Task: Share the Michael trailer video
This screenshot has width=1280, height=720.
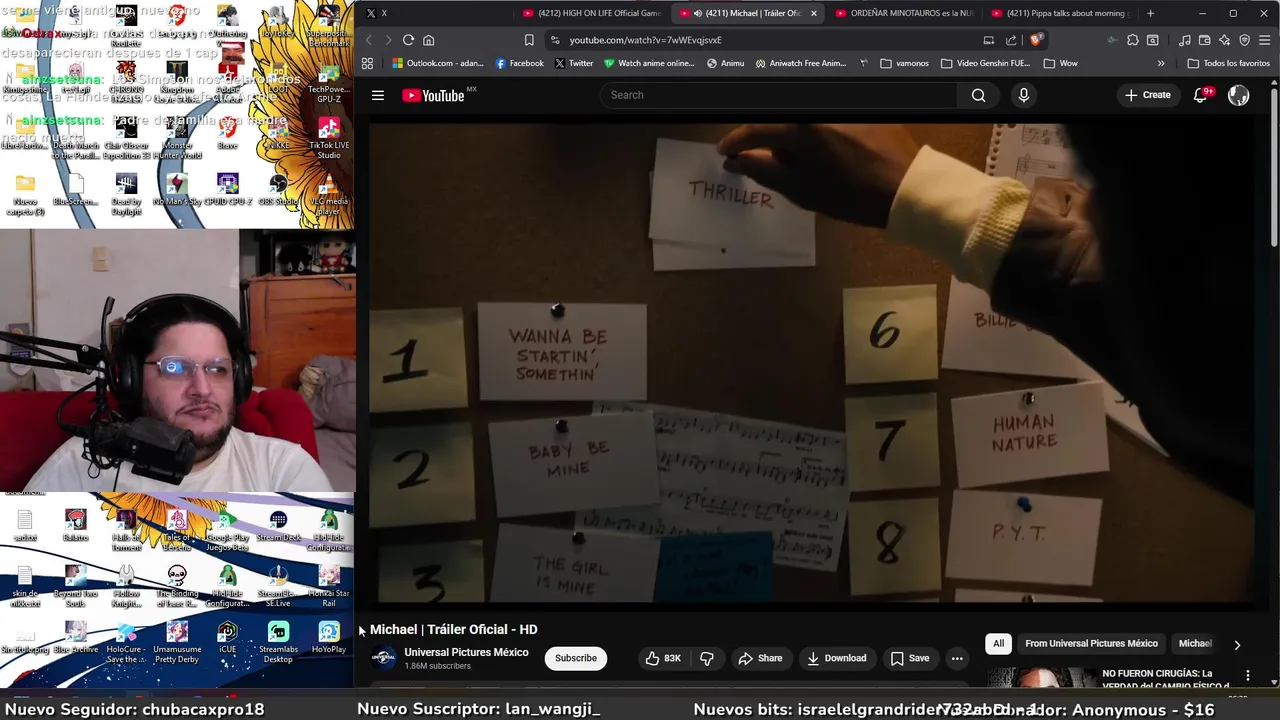Action: point(760,658)
